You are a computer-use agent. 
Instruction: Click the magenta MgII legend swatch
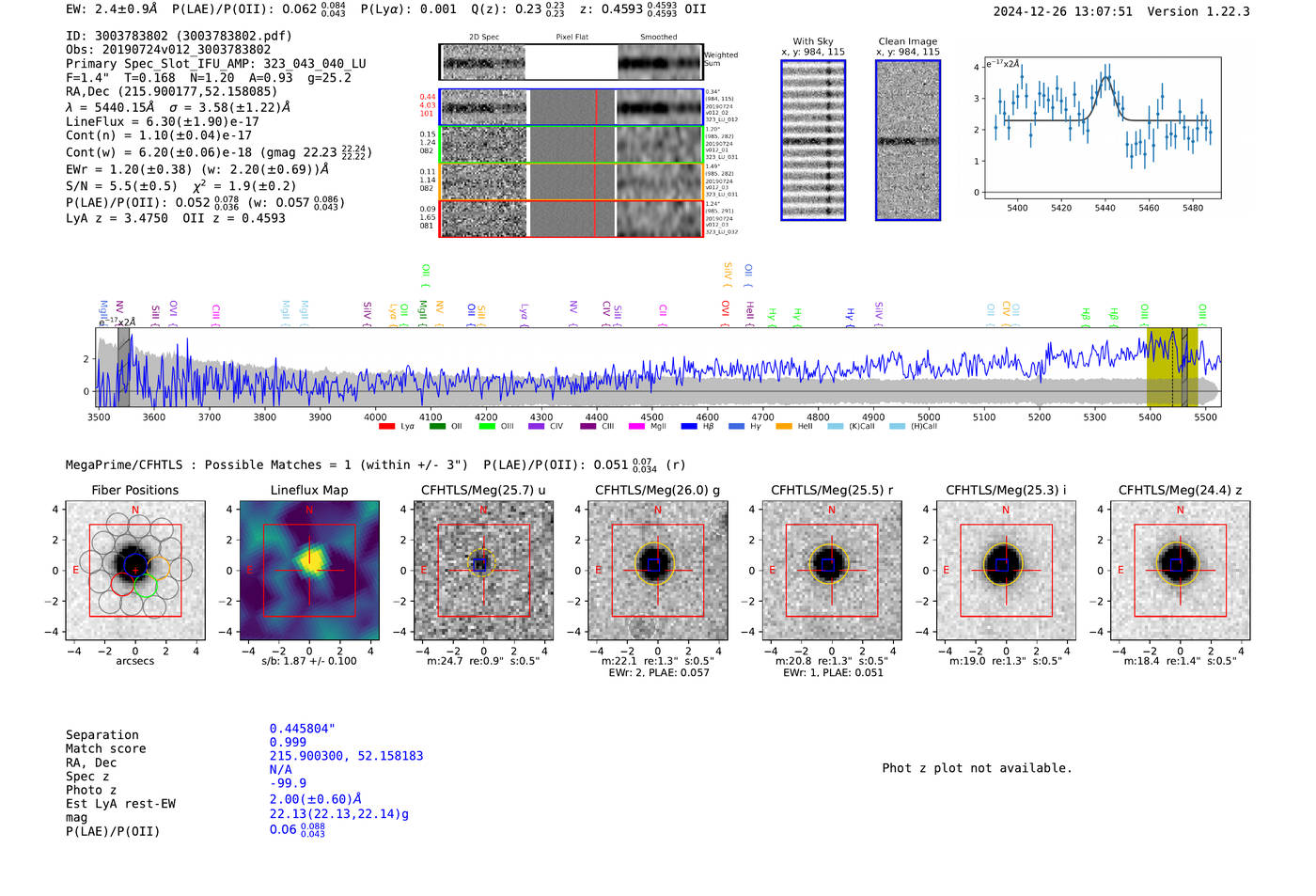coord(636,427)
